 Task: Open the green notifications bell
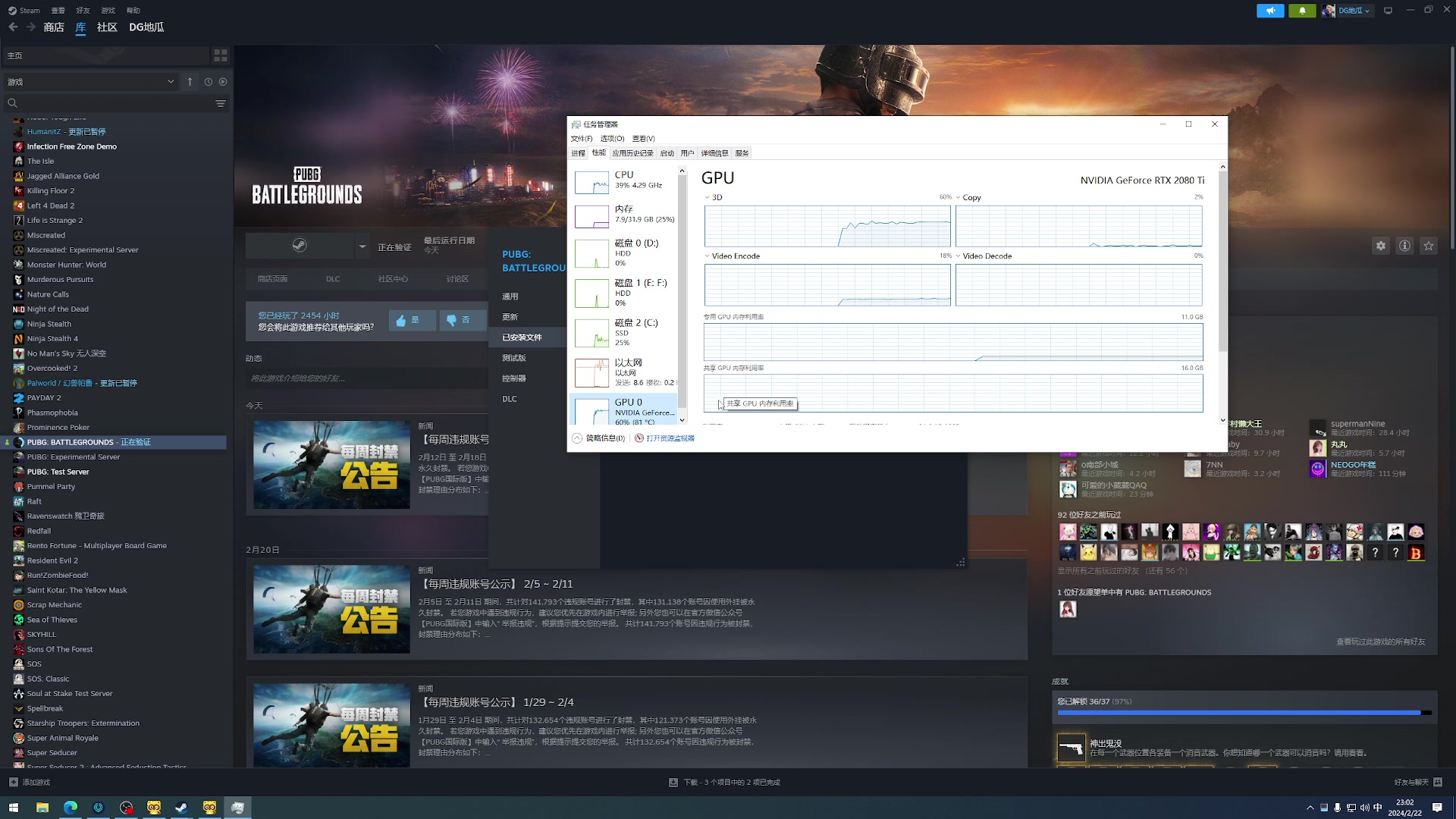[1302, 11]
